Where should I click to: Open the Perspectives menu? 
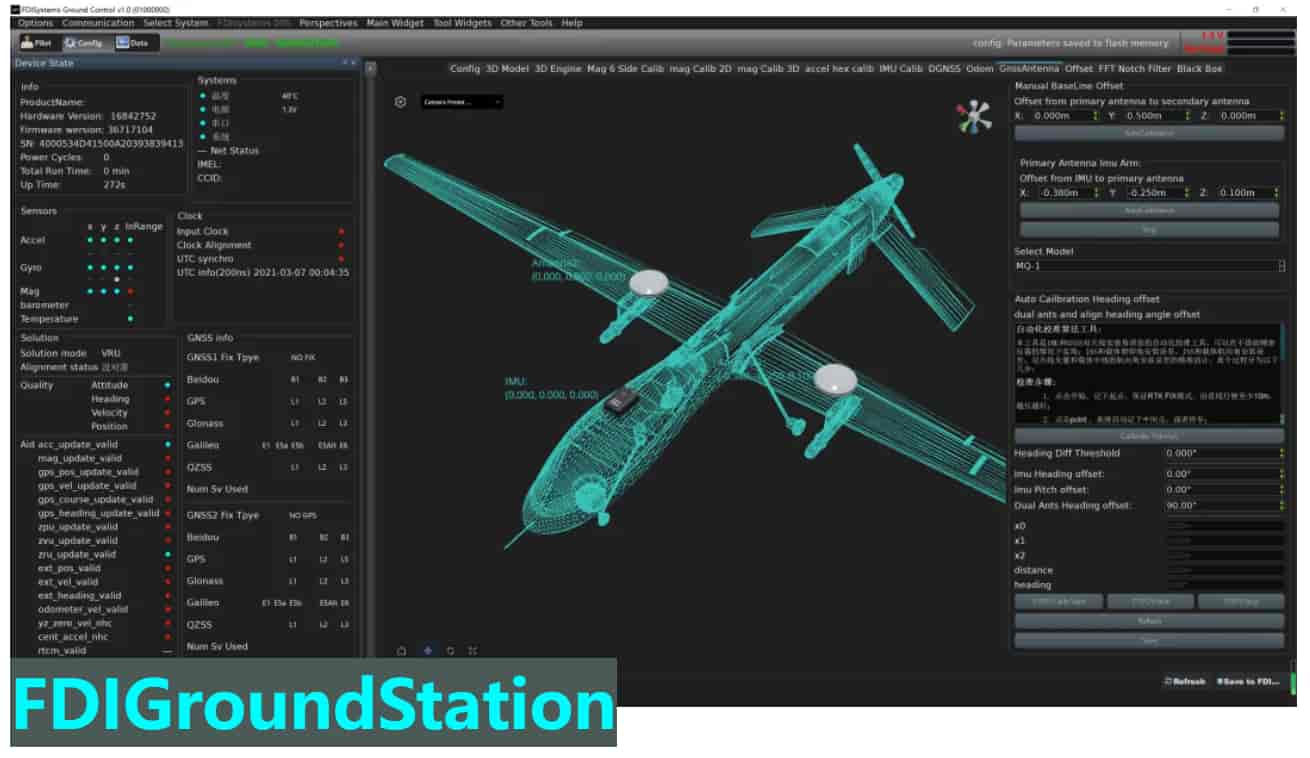click(x=328, y=23)
